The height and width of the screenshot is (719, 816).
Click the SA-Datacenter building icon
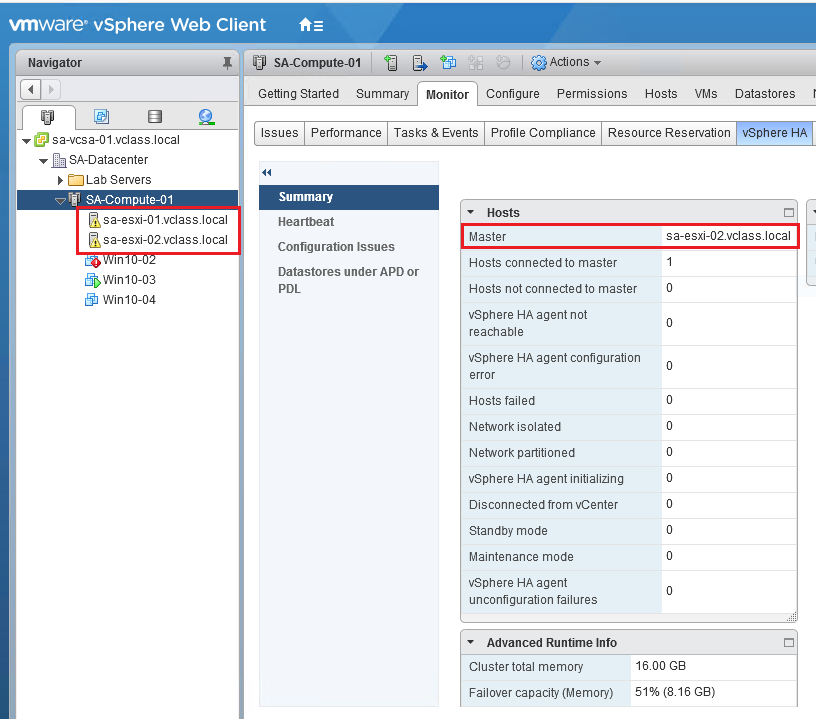coord(59,160)
